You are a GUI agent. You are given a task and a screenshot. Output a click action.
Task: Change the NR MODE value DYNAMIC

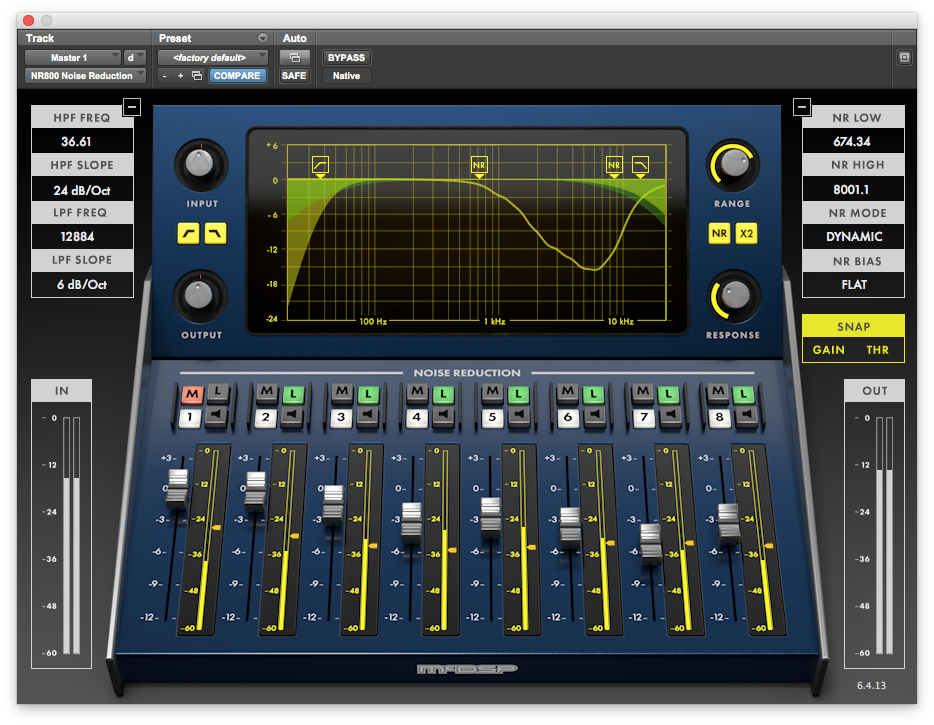coord(854,237)
